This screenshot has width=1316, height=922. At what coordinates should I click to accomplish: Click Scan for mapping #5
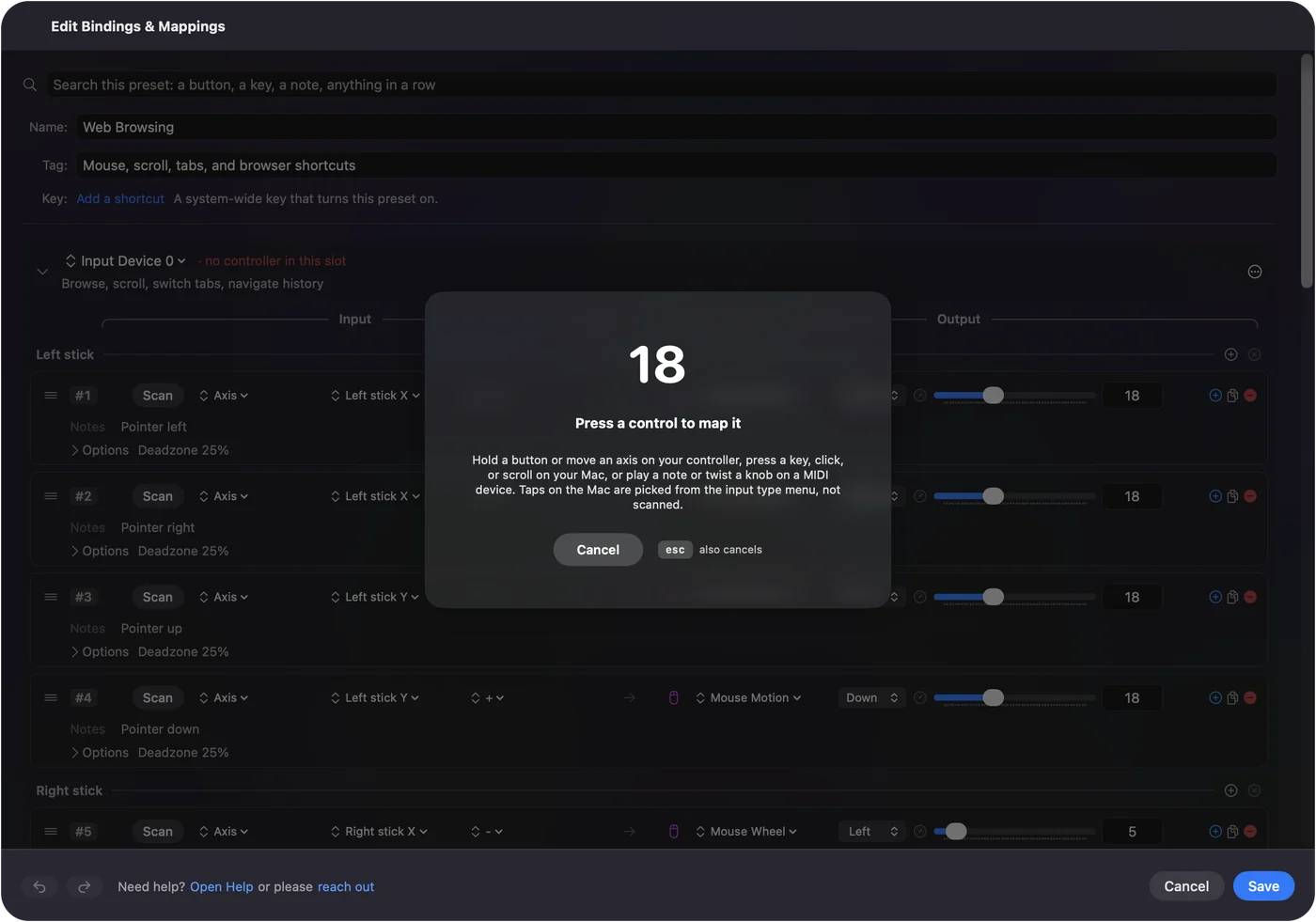click(158, 832)
